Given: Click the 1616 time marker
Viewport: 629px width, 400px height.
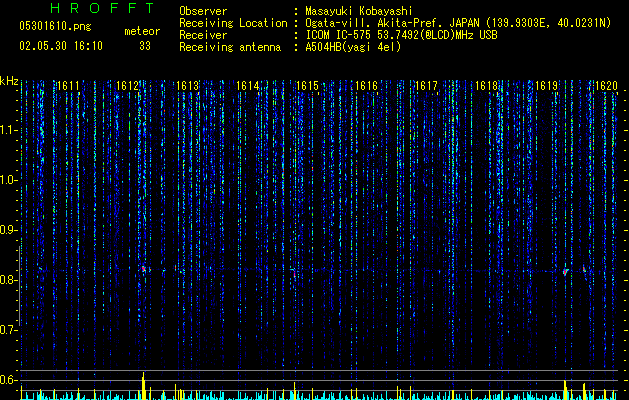Looking at the screenshot, I should (367, 86).
